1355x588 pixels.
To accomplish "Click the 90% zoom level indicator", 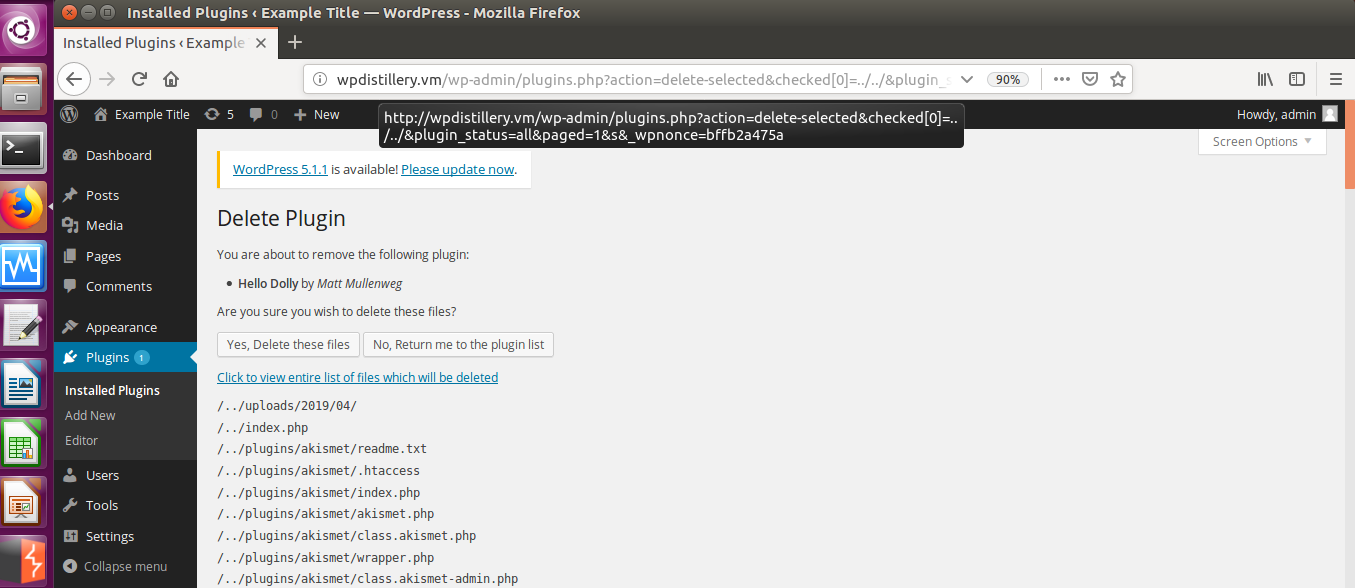I will (1008, 79).
